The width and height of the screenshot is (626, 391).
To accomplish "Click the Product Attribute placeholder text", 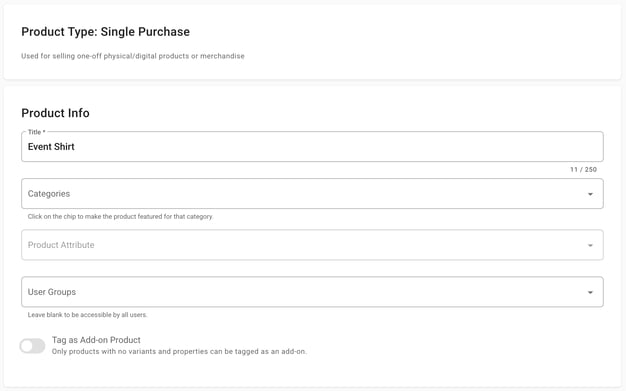I will (61, 245).
